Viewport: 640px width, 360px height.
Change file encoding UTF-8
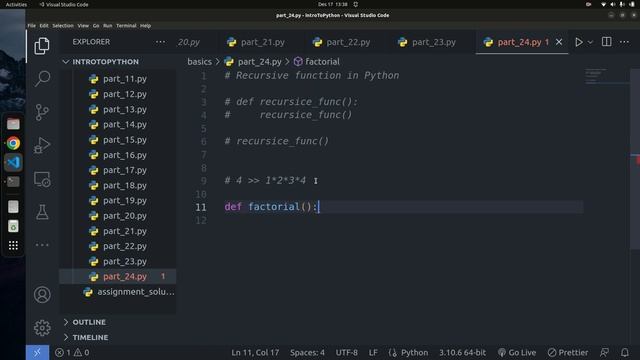347,353
